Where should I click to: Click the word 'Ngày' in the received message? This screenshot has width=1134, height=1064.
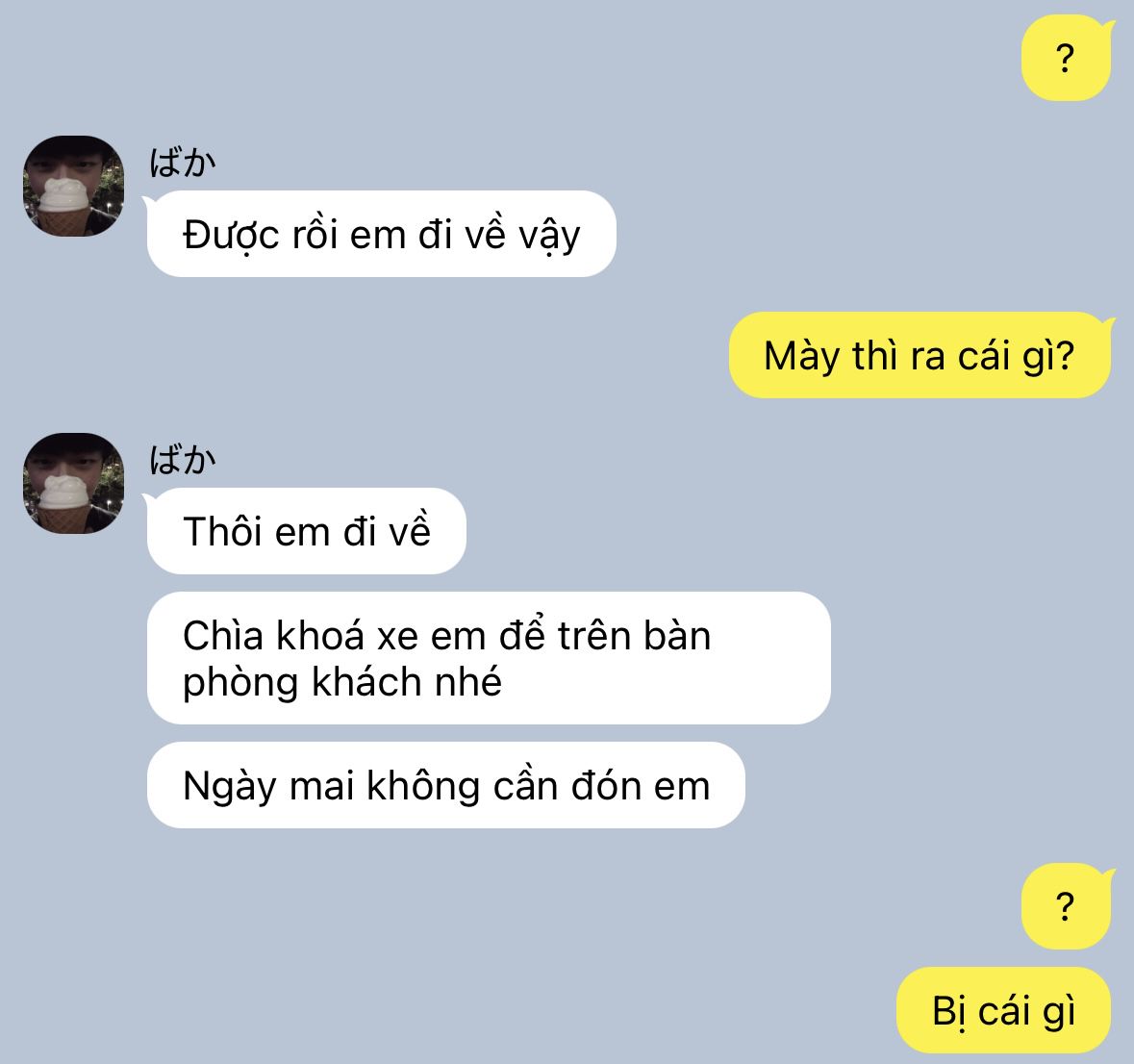tap(230, 787)
